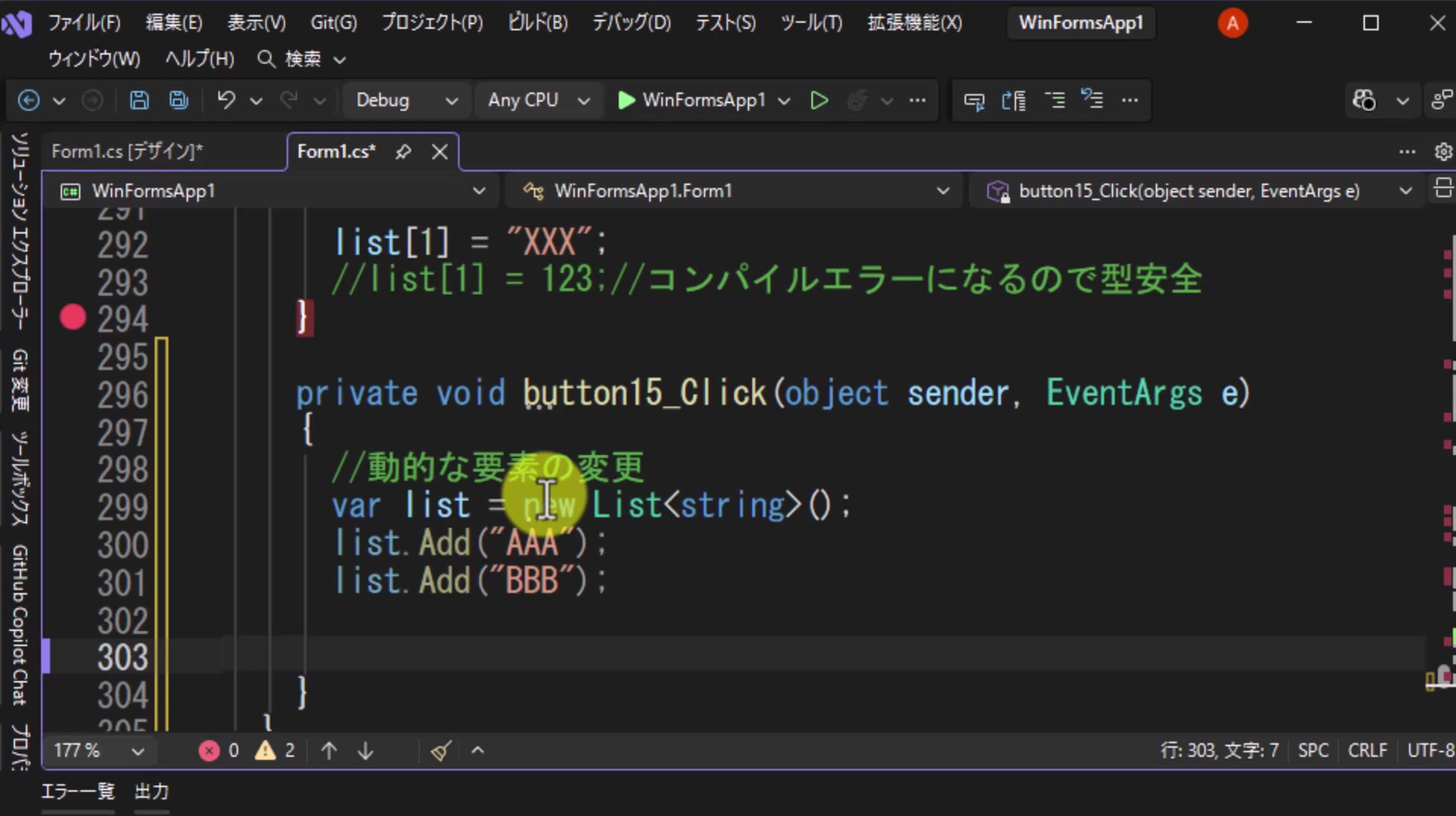Click the code cleanup broom icon
1456x816 pixels.
tap(441, 751)
